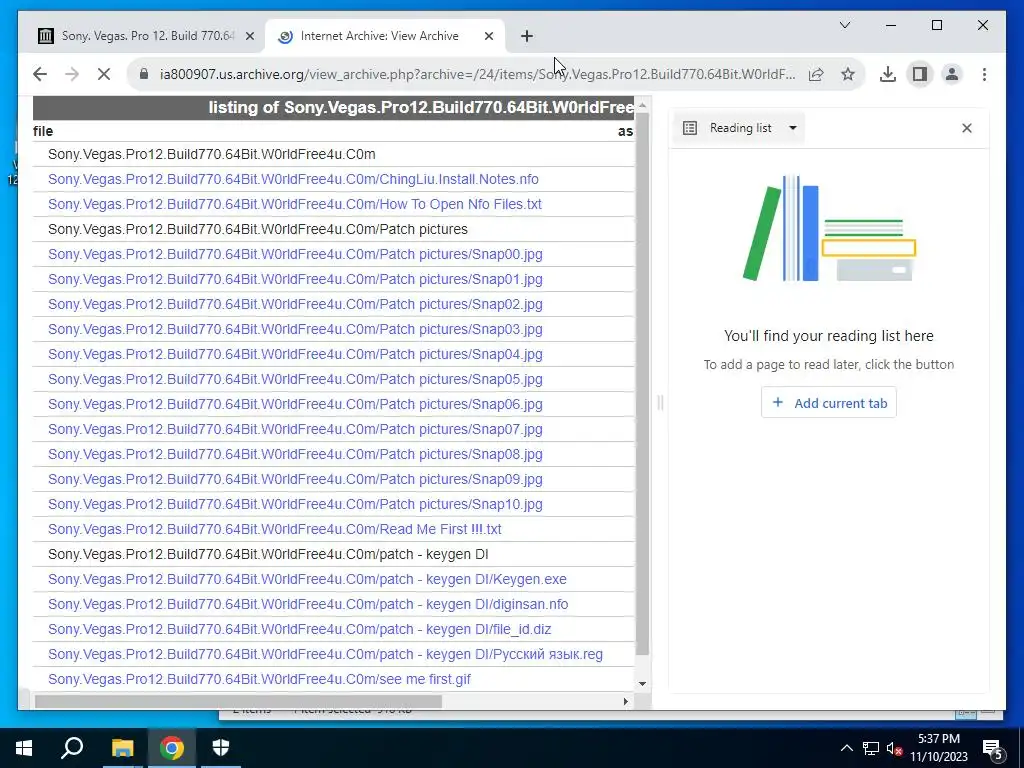Click the taskbar clock showing 5:37 PM
The height and width of the screenshot is (768, 1024).
coord(939,748)
